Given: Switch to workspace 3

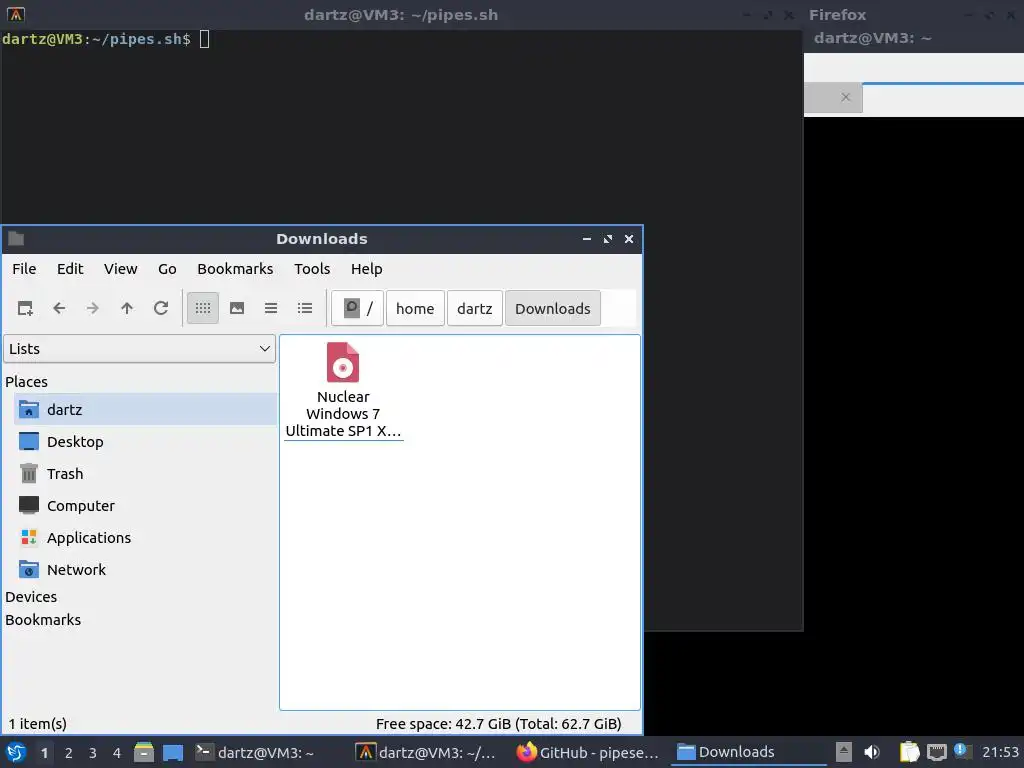Looking at the screenshot, I should pyautogui.click(x=93, y=753).
